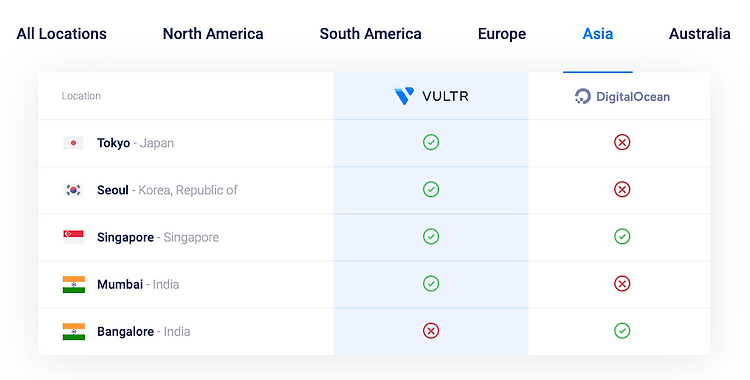Open the Australia tab
The height and width of the screenshot is (380, 750).
point(699,34)
